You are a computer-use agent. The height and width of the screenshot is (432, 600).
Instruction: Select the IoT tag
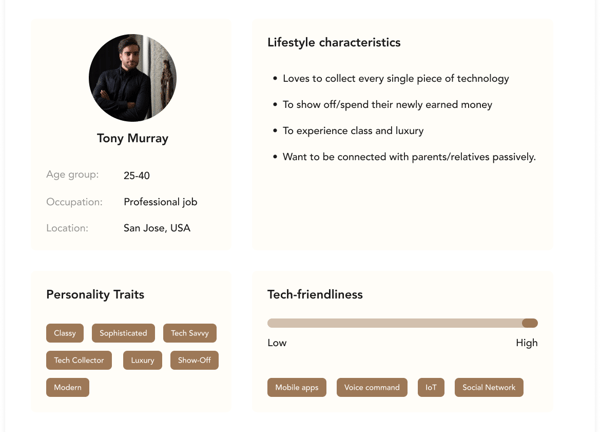pyautogui.click(x=431, y=387)
